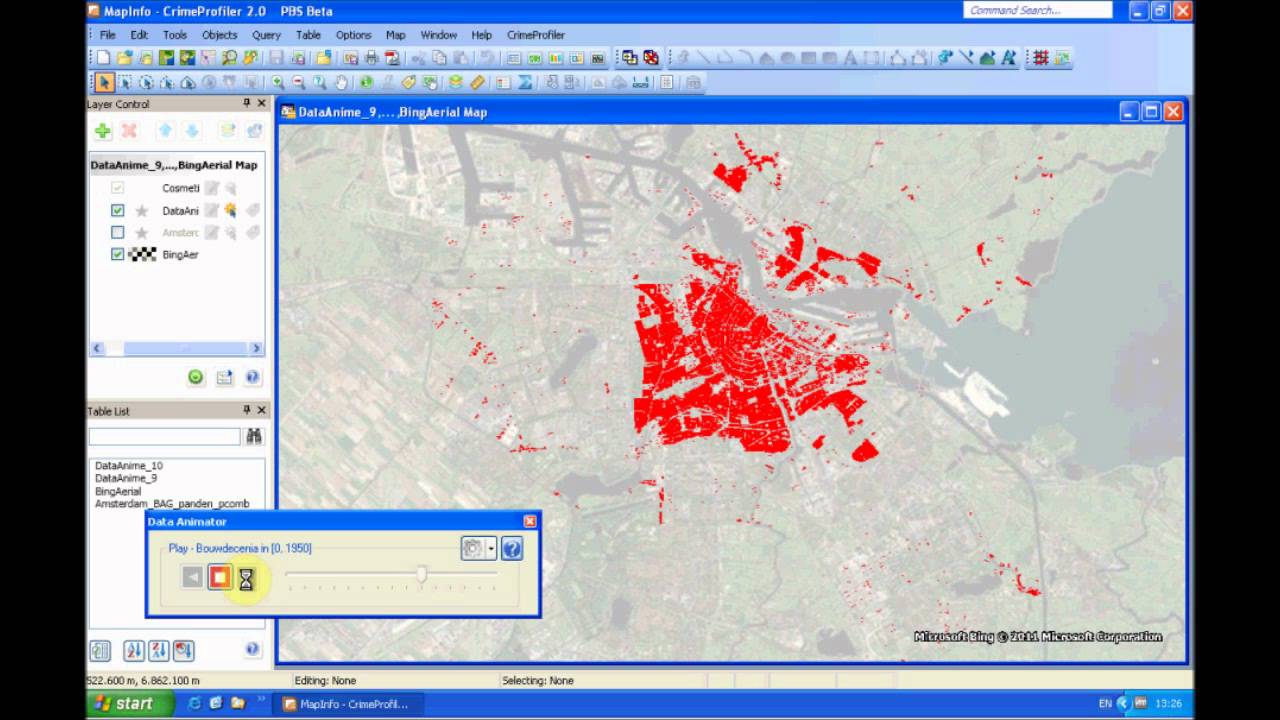Click the binoculars icon in Table List

tap(254, 436)
